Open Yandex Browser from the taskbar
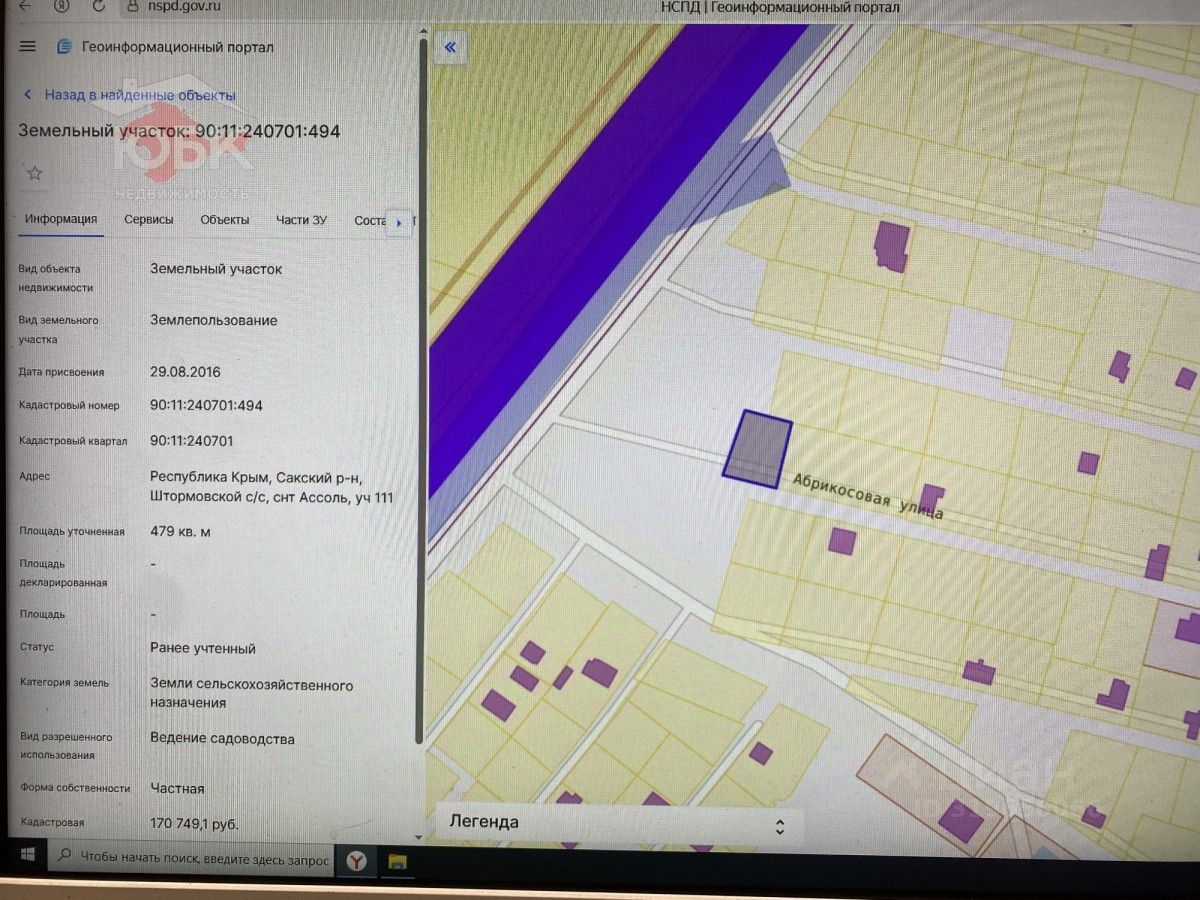Screen dimensions: 1200x900 tap(356, 859)
